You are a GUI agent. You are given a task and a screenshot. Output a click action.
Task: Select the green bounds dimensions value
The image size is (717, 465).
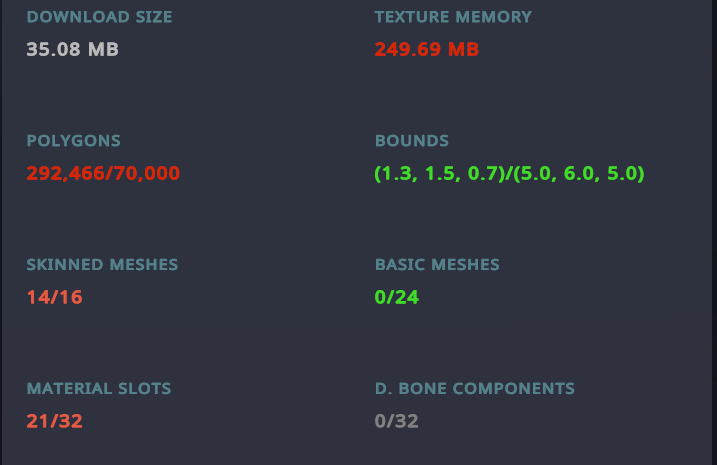point(509,173)
